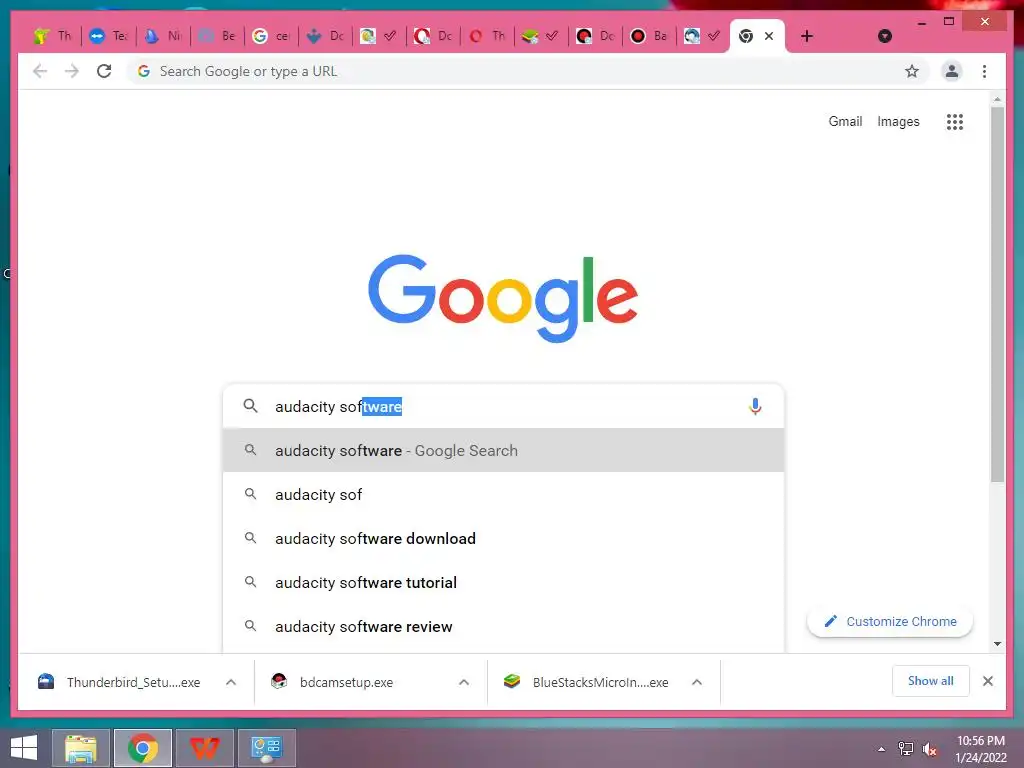Switch to the first tab labeled Th
1024x768 pixels.
point(52,36)
